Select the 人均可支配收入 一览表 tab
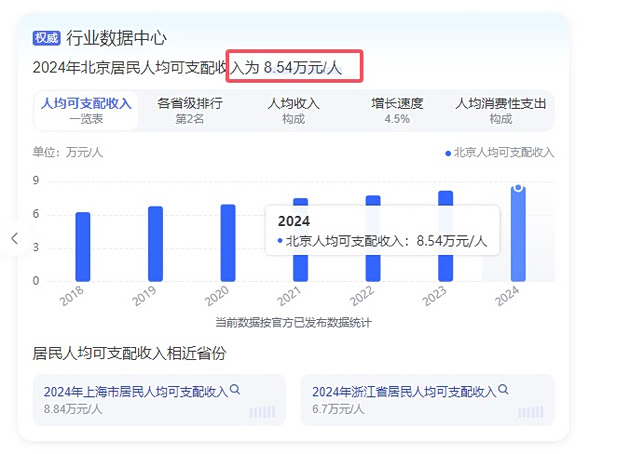Viewport: 630px width, 454px height. tap(86, 110)
